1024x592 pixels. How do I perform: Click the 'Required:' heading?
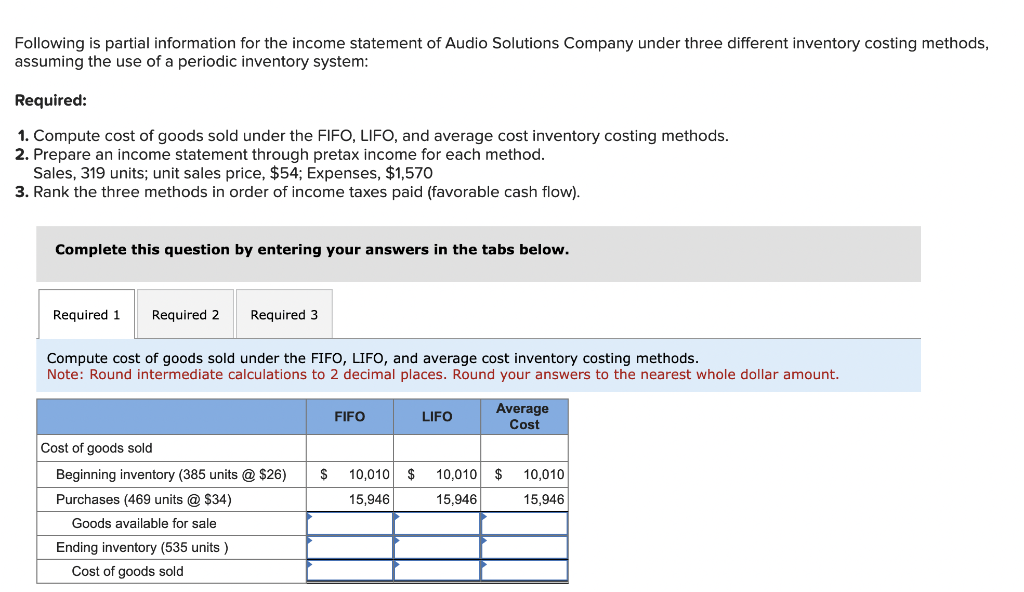[50, 100]
